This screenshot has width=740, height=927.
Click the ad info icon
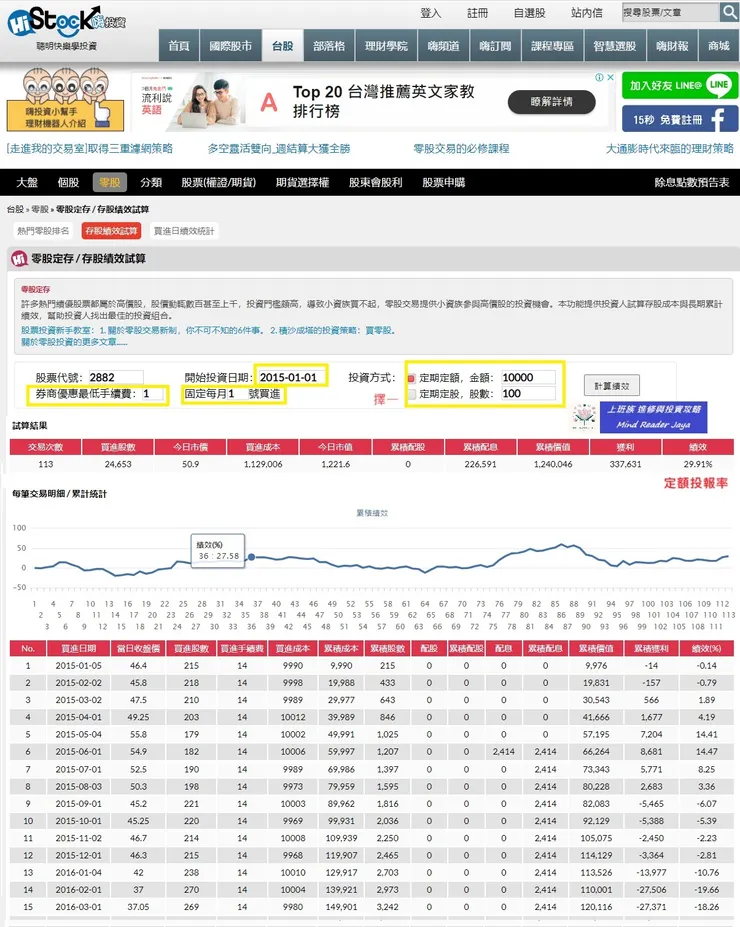599,77
